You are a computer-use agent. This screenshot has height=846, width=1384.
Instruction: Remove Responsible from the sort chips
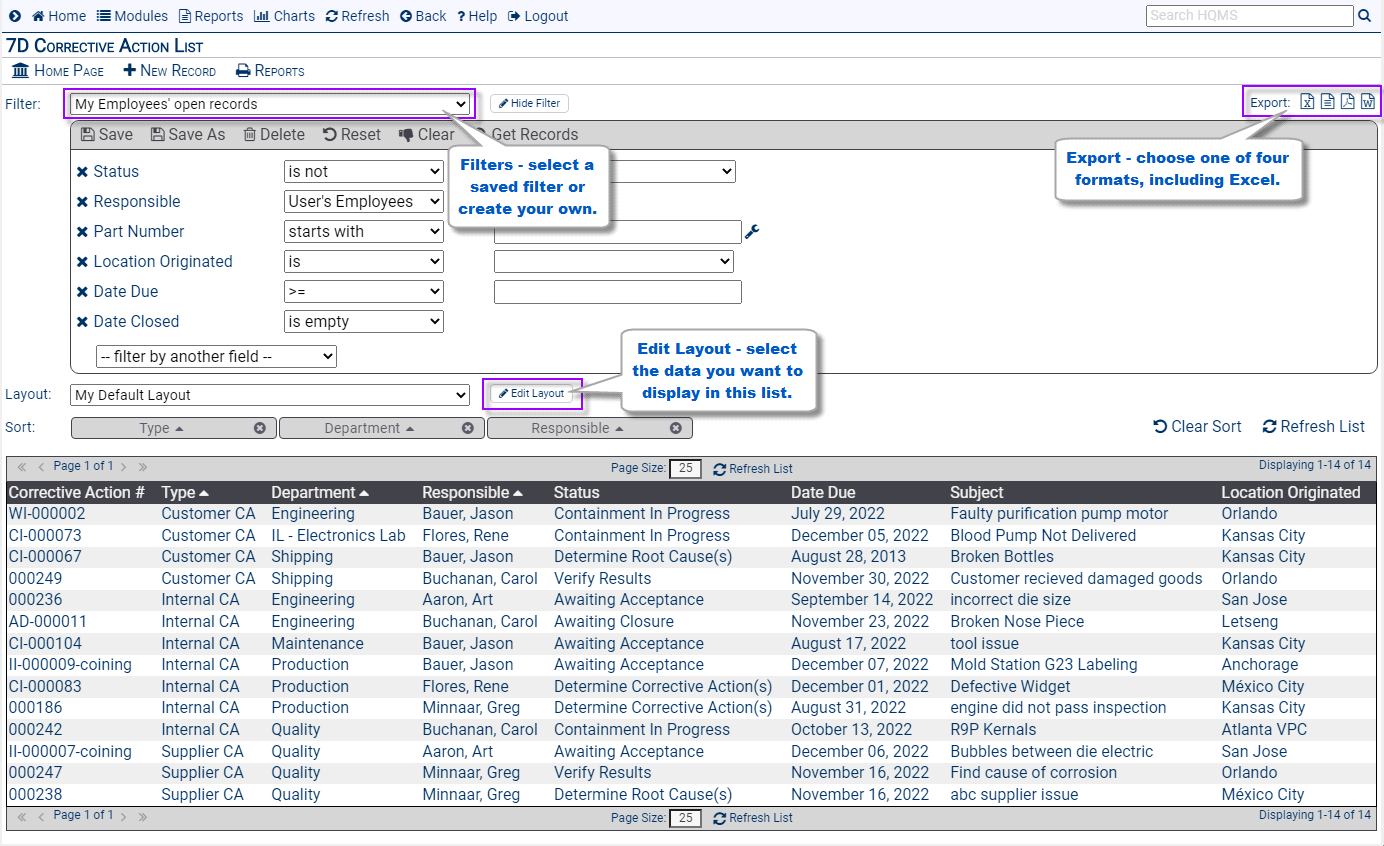tap(675, 427)
